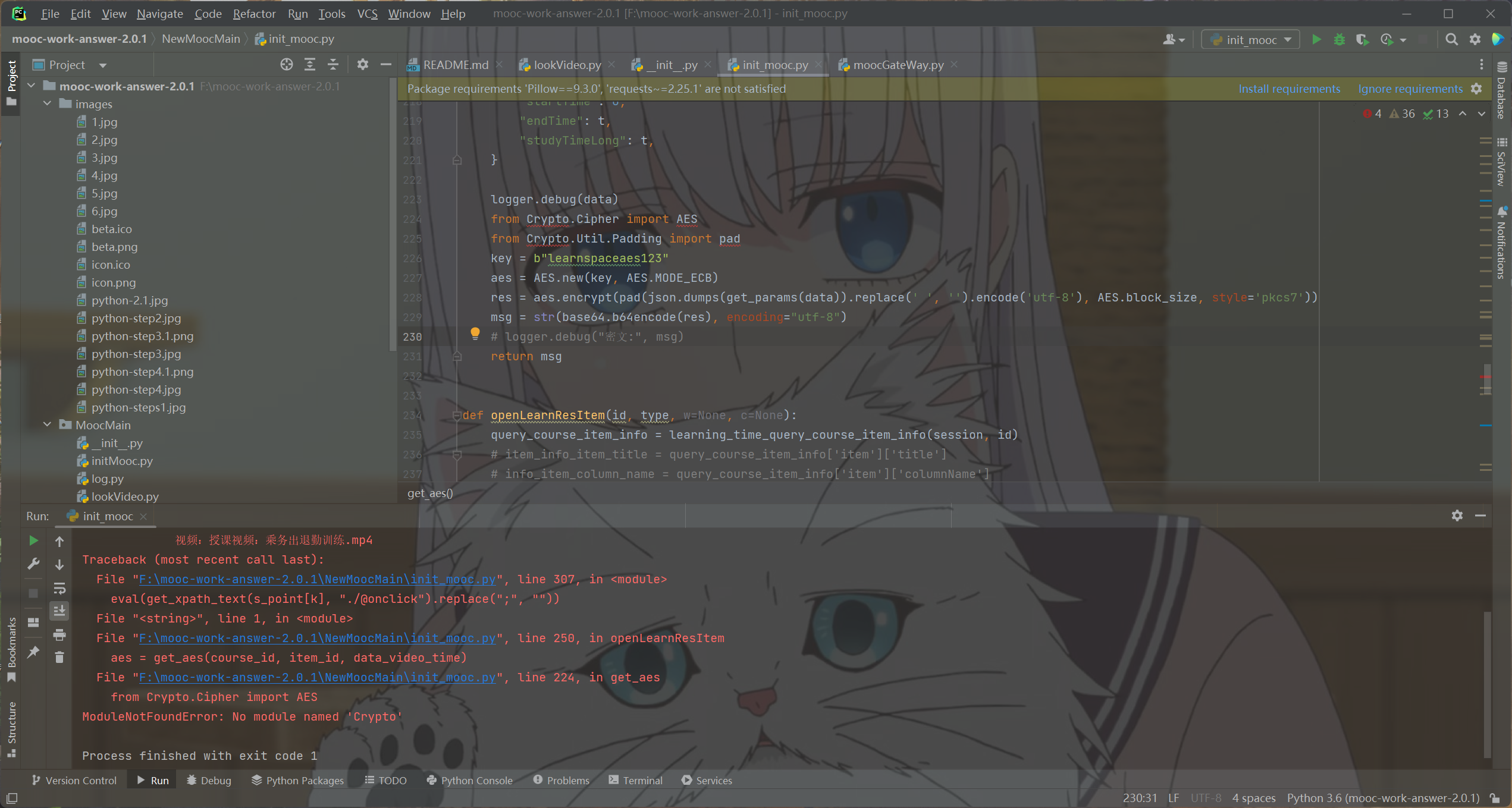The width and height of the screenshot is (1512, 808).
Task: Clear all console output with trash icon
Action: point(59,656)
